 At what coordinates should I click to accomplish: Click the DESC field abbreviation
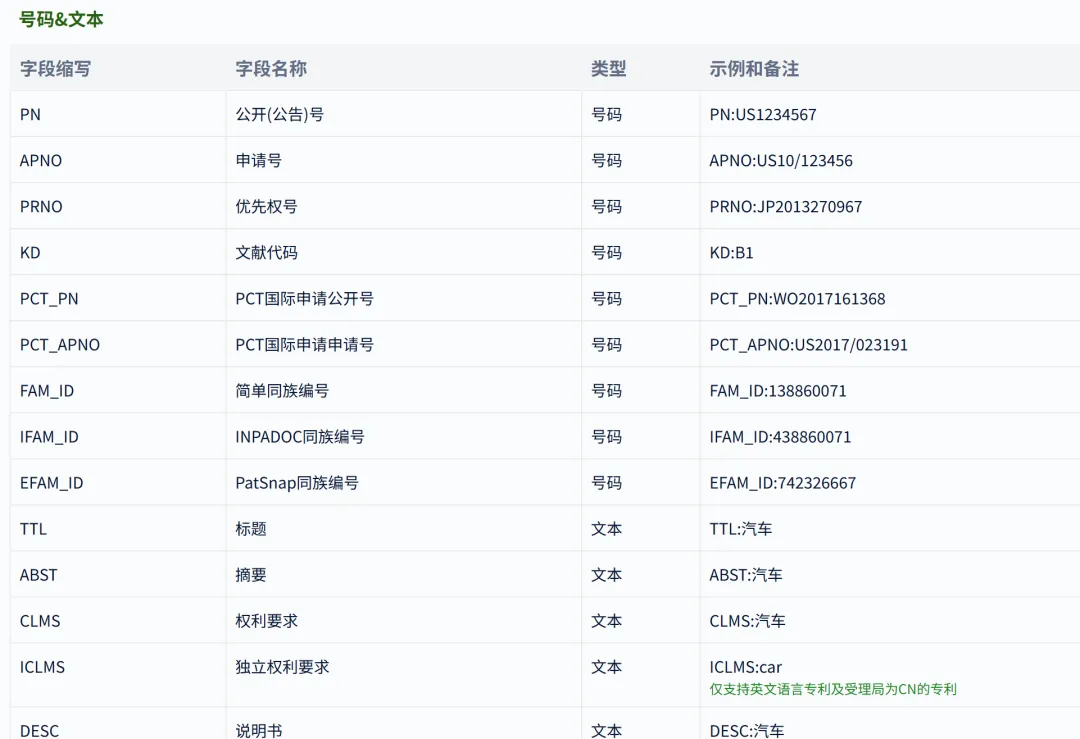[x=39, y=731]
